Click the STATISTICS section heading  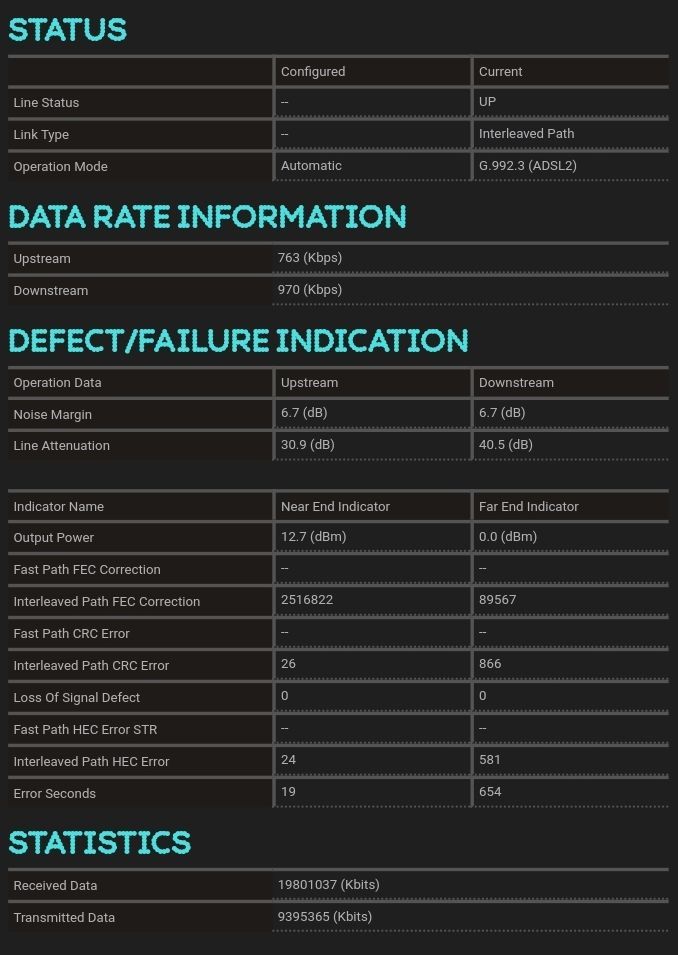pos(99,843)
